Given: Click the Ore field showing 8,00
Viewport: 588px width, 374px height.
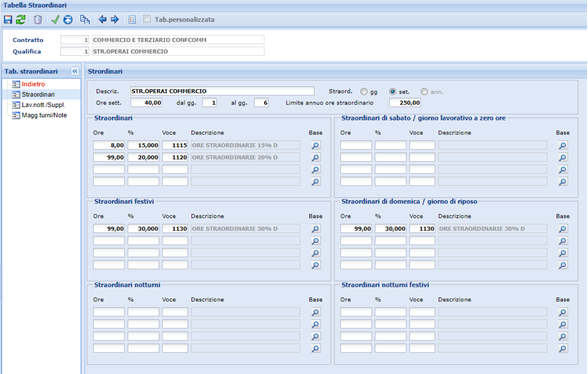Looking at the screenshot, I should point(109,145).
